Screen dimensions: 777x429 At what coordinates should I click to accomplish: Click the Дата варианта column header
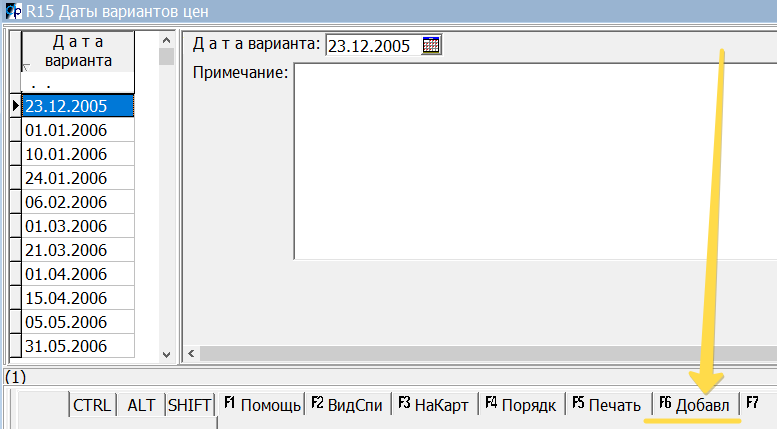point(78,52)
